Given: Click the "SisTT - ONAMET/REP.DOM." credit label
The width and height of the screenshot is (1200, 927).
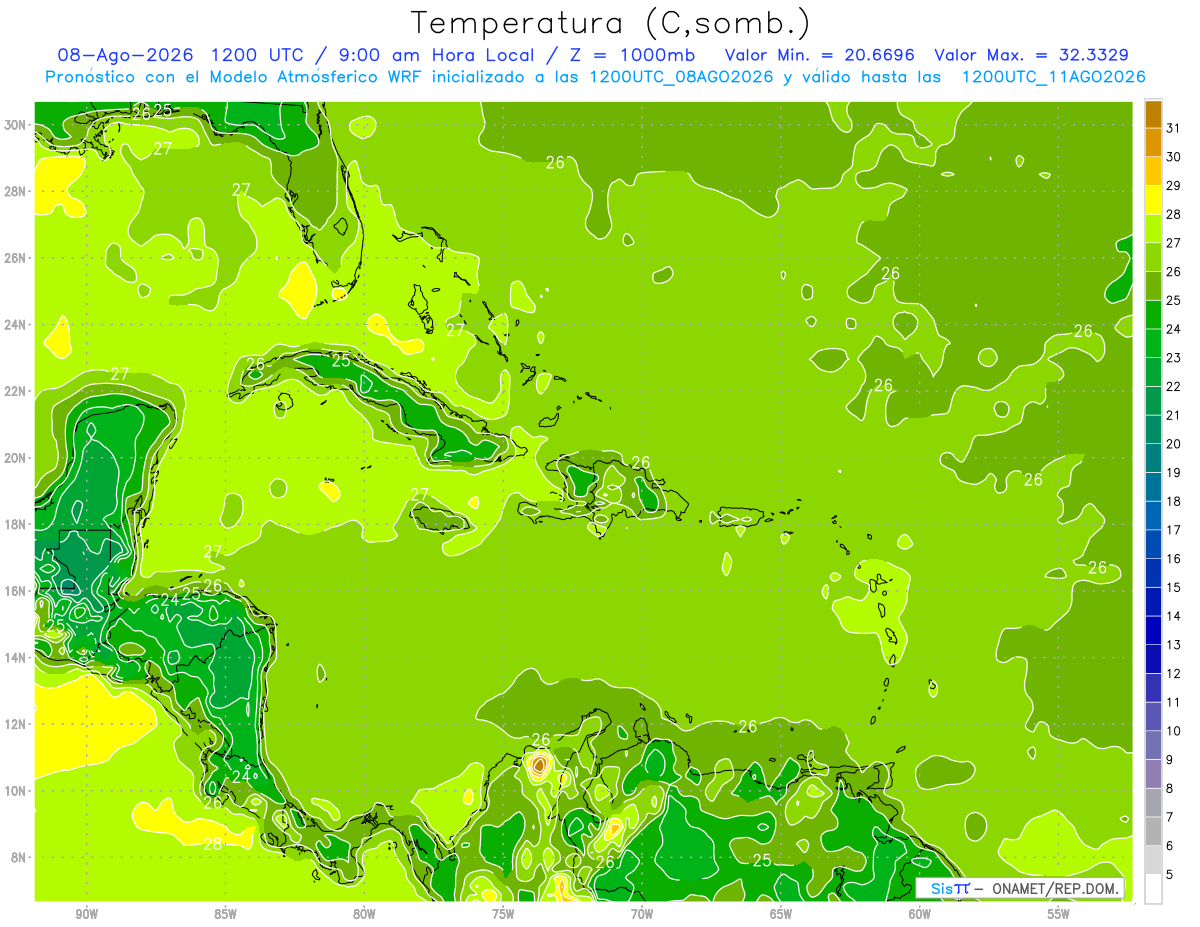Looking at the screenshot, I should point(1019,888).
